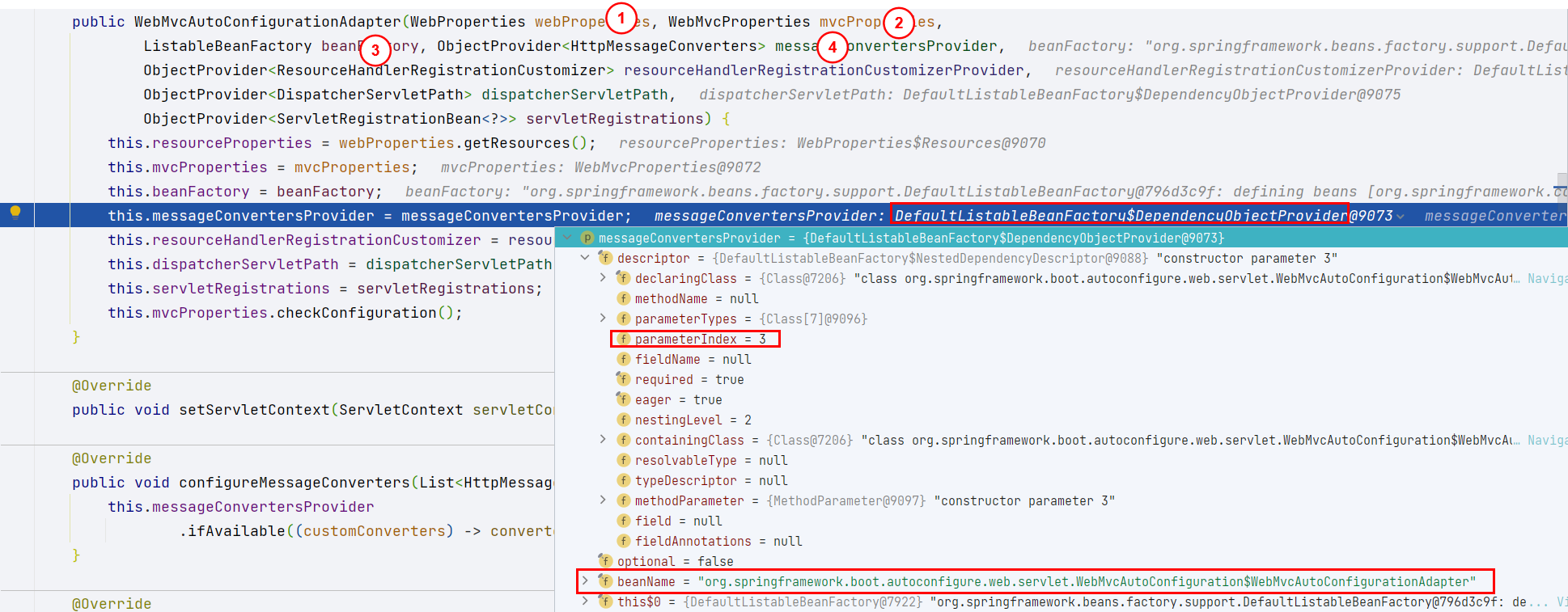Click inline value WebProperties$Resources@9070

click(x=921, y=143)
